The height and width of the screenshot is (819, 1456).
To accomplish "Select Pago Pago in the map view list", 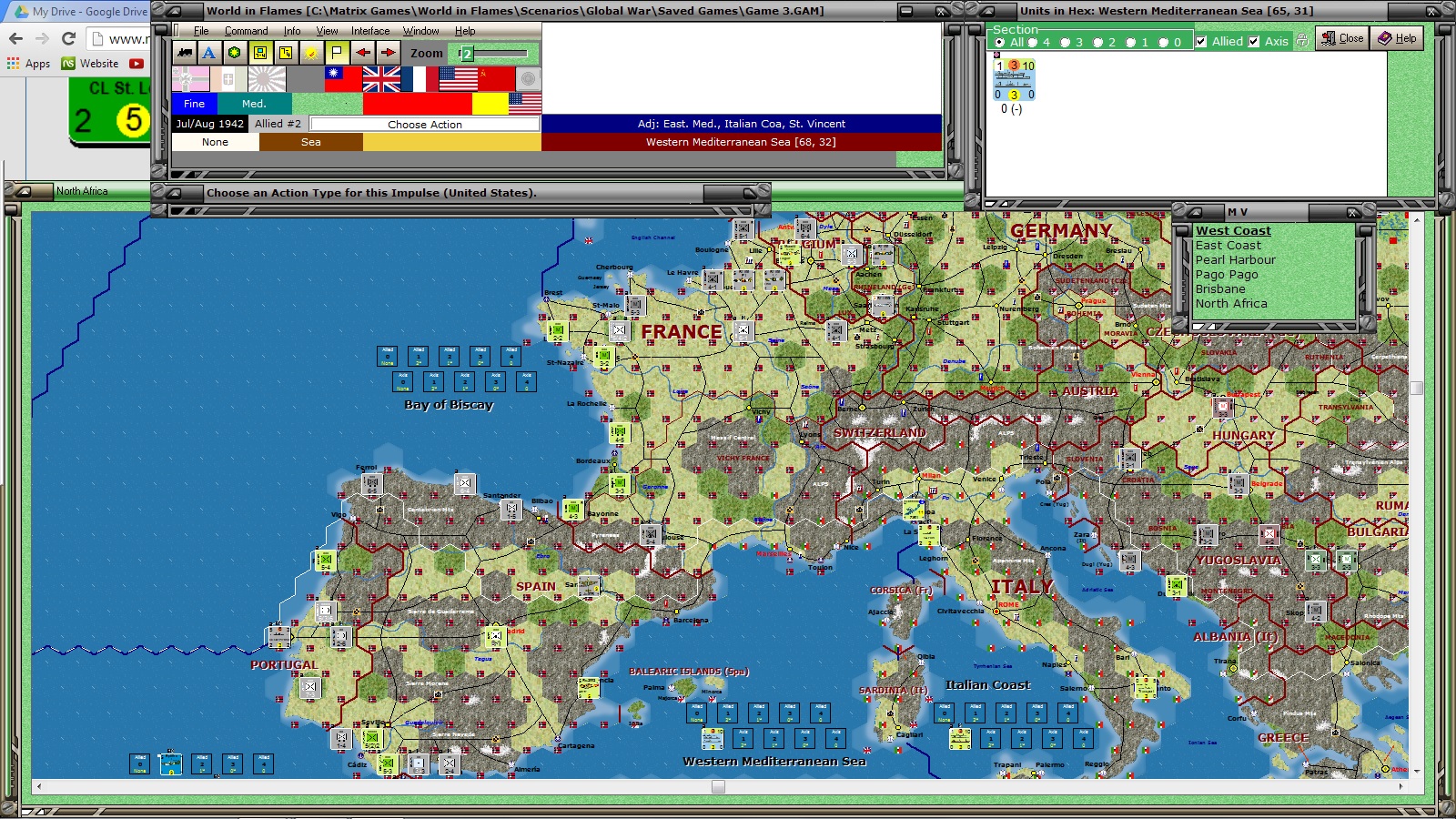I will click(1227, 275).
